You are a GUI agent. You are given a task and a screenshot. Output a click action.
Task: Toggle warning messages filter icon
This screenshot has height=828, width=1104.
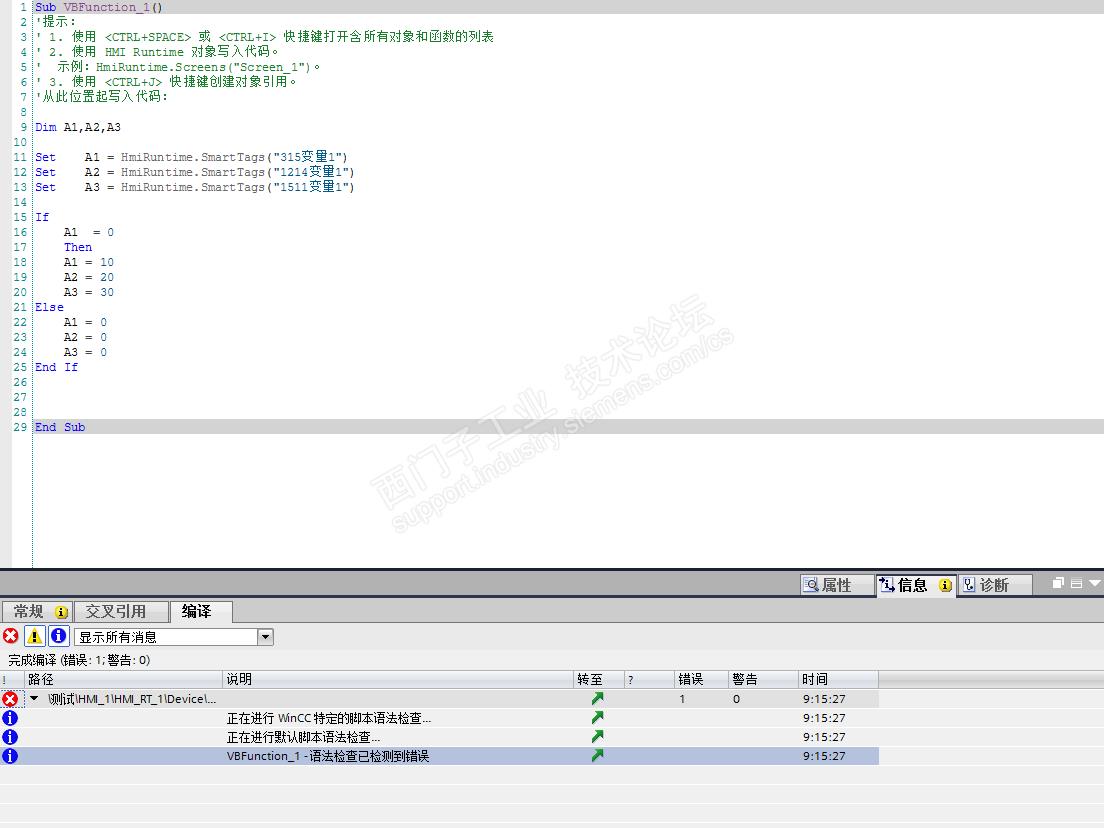click(34, 636)
